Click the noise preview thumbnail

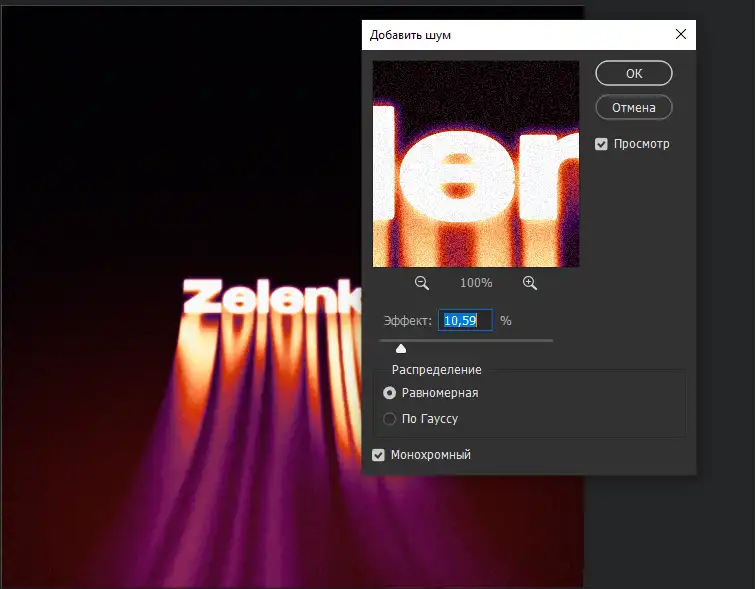tap(475, 164)
